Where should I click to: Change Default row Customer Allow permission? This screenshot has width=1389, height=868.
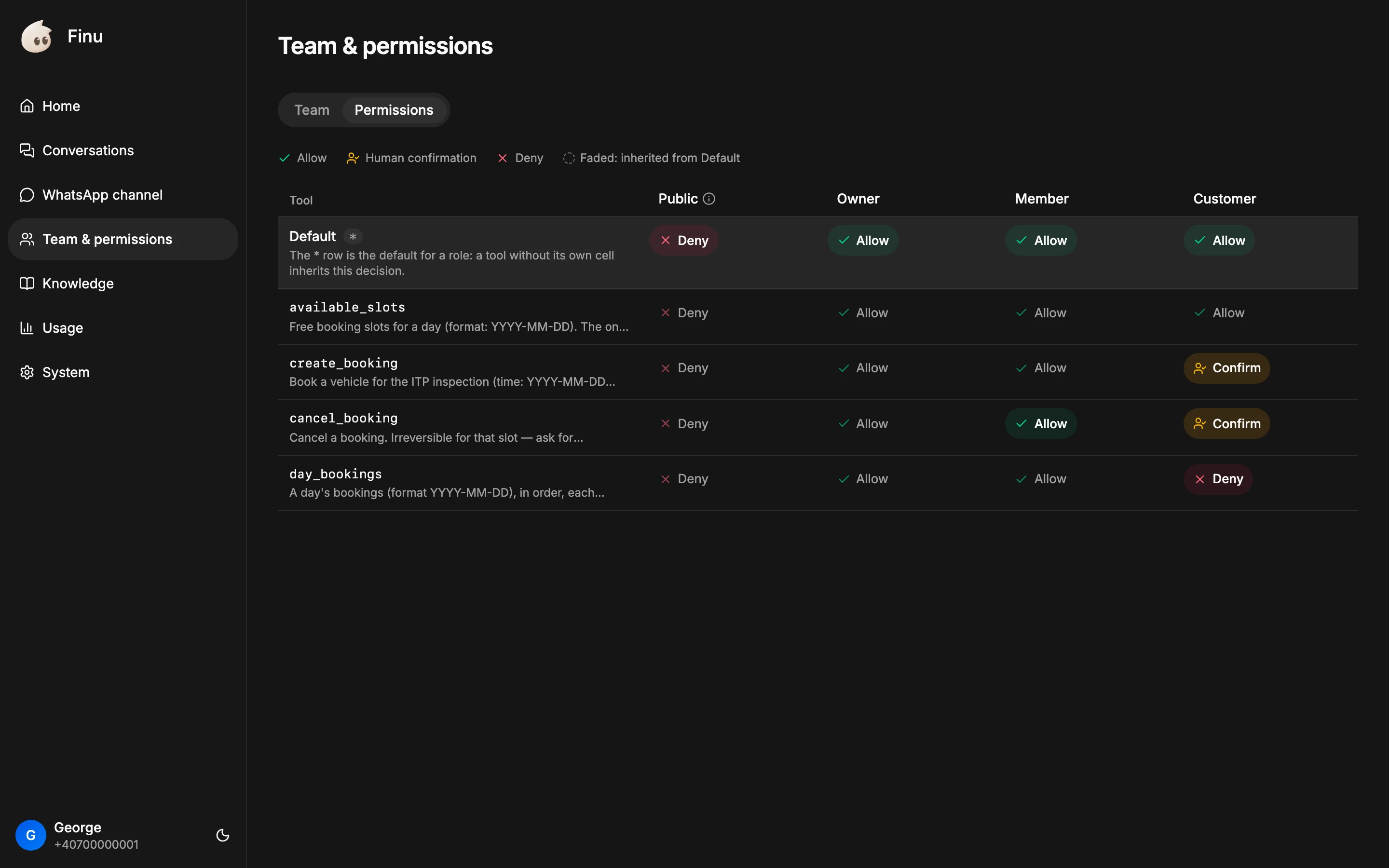click(x=1219, y=241)
